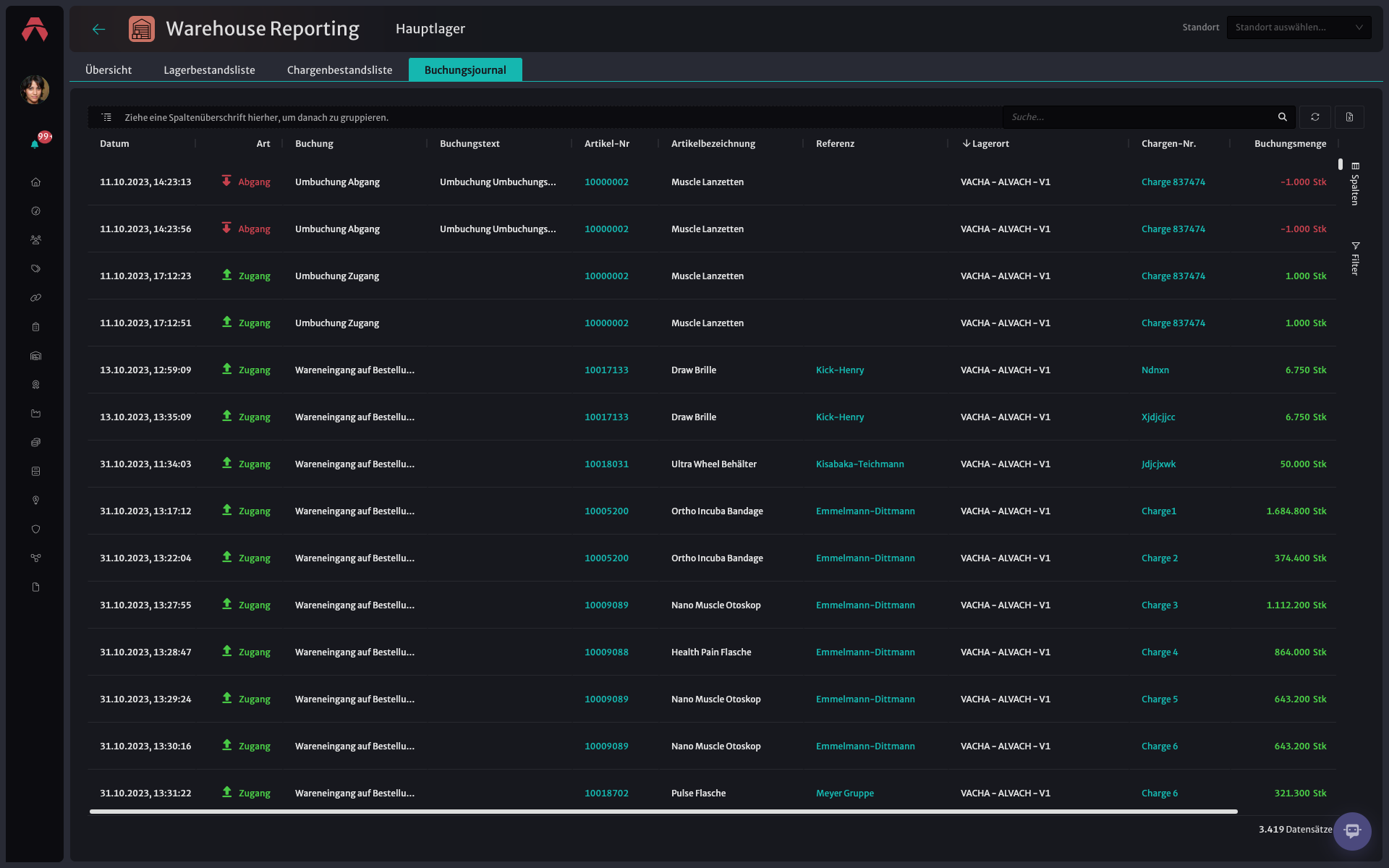Open the Übersicht tab
Viewport: 1389px width, 868px height.
(109, 70)
